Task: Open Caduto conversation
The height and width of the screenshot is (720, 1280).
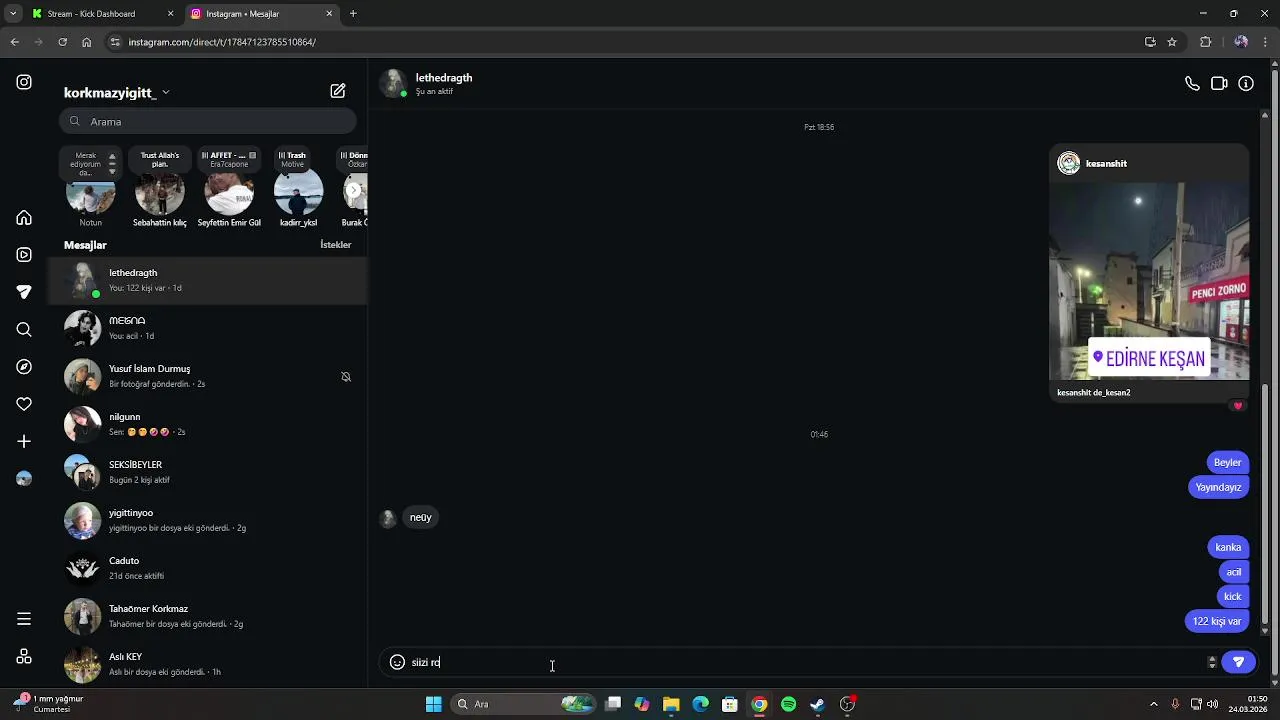Action: [208, 568]
